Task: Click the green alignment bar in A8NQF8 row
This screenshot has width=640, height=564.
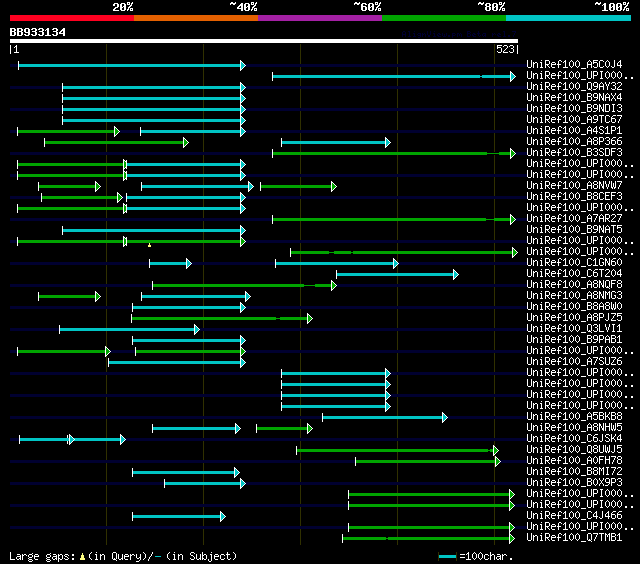Action: (244, 286)
